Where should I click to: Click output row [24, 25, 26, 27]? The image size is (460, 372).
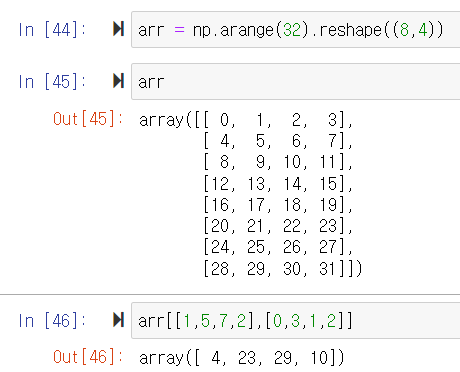pyautogui.click(x=278, y=247)
